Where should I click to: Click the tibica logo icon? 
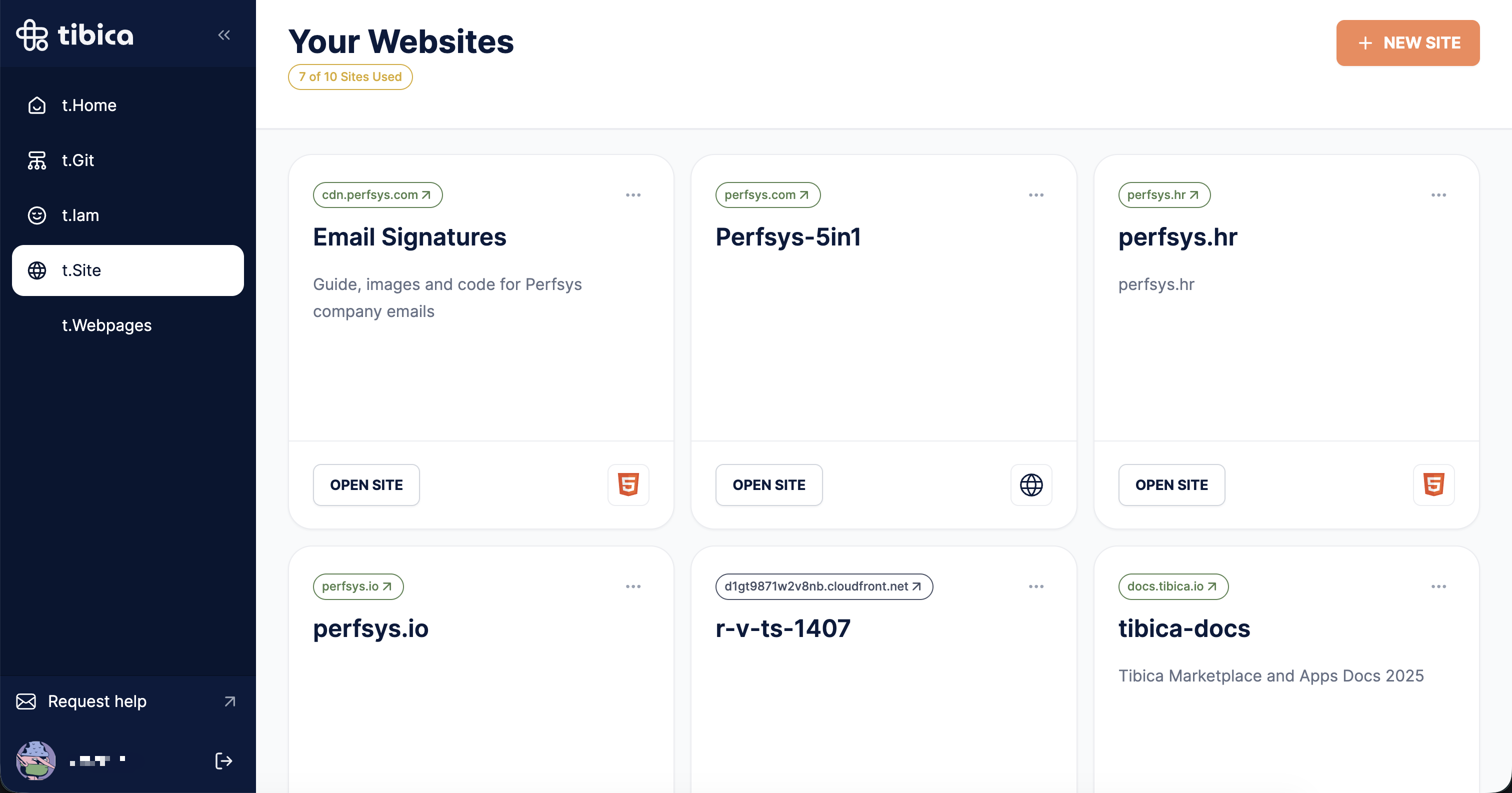click(32, 35)
